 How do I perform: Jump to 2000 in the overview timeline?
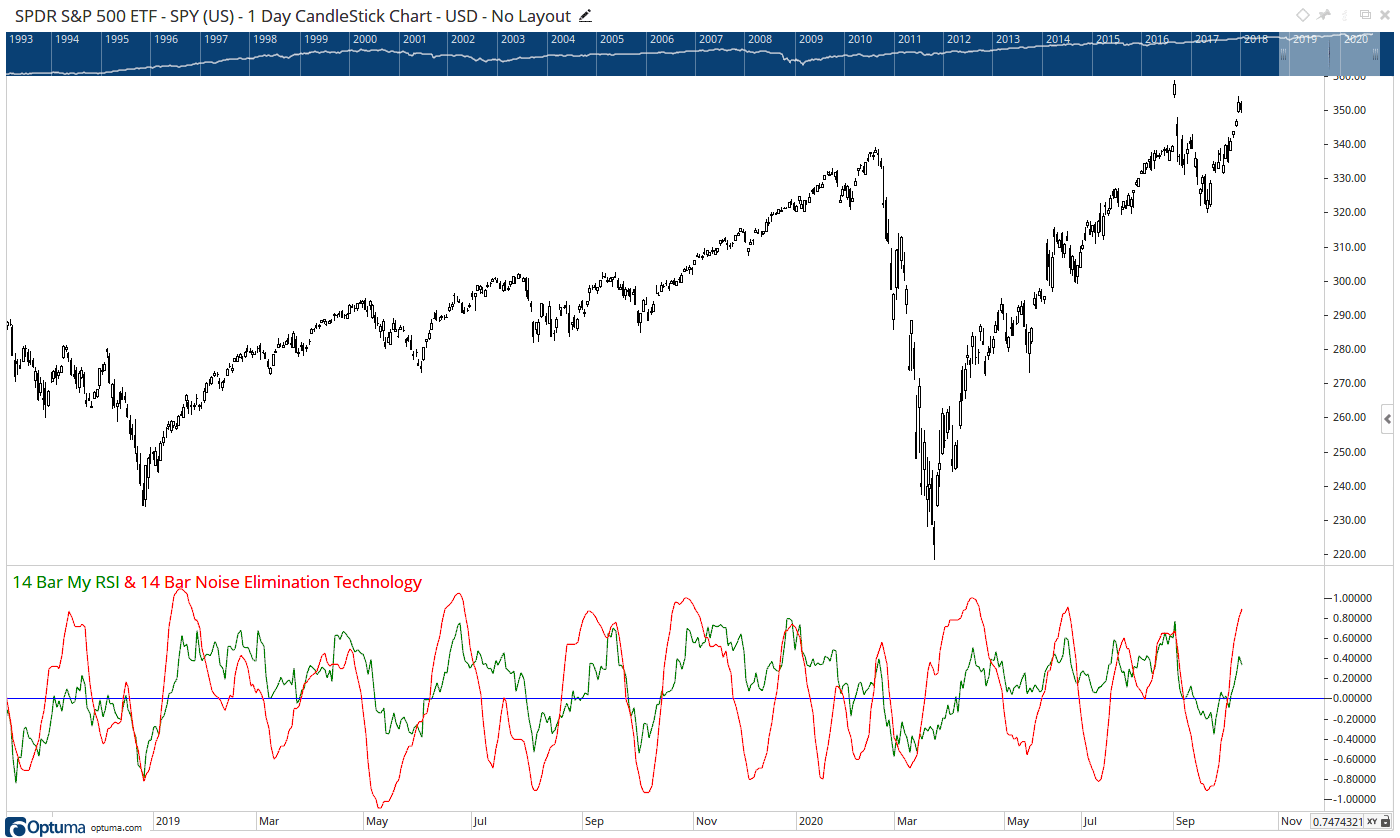click(x=366, y=39)
